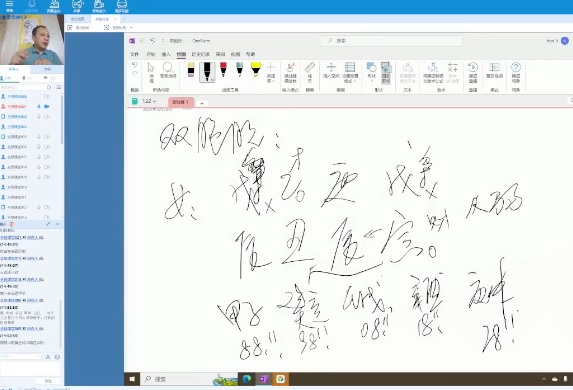Open the 1.22 notebook dropdown

[149, 101]
